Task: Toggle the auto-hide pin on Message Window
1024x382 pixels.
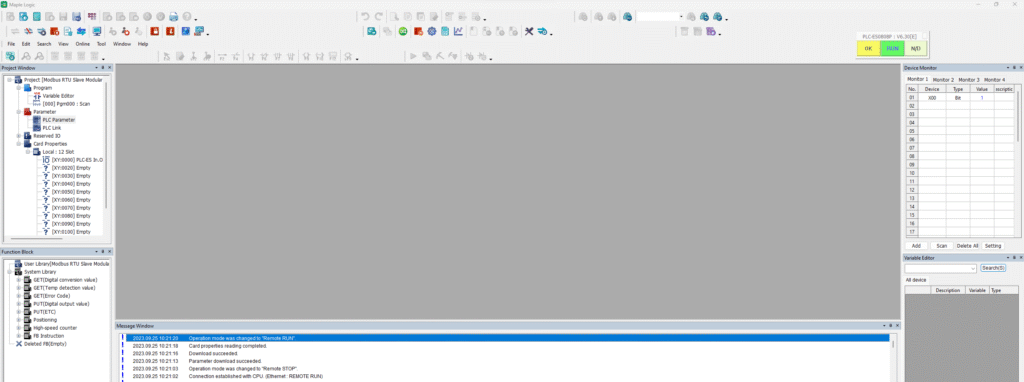Action: pyautogui.click(x=890, y=325)
